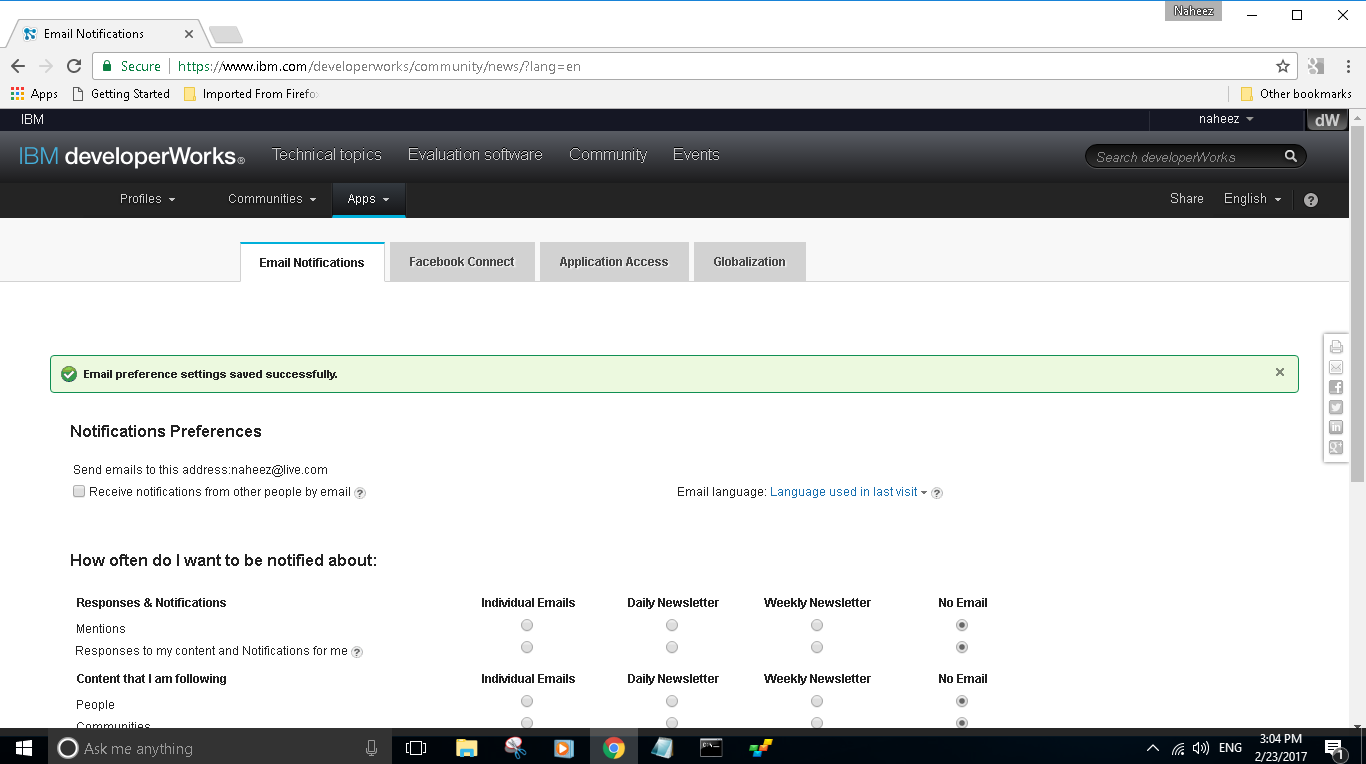The width and height of the screenshot is (1366, 764).
Task: Open Evaluation software menu
Action: (x=475, y=155)
